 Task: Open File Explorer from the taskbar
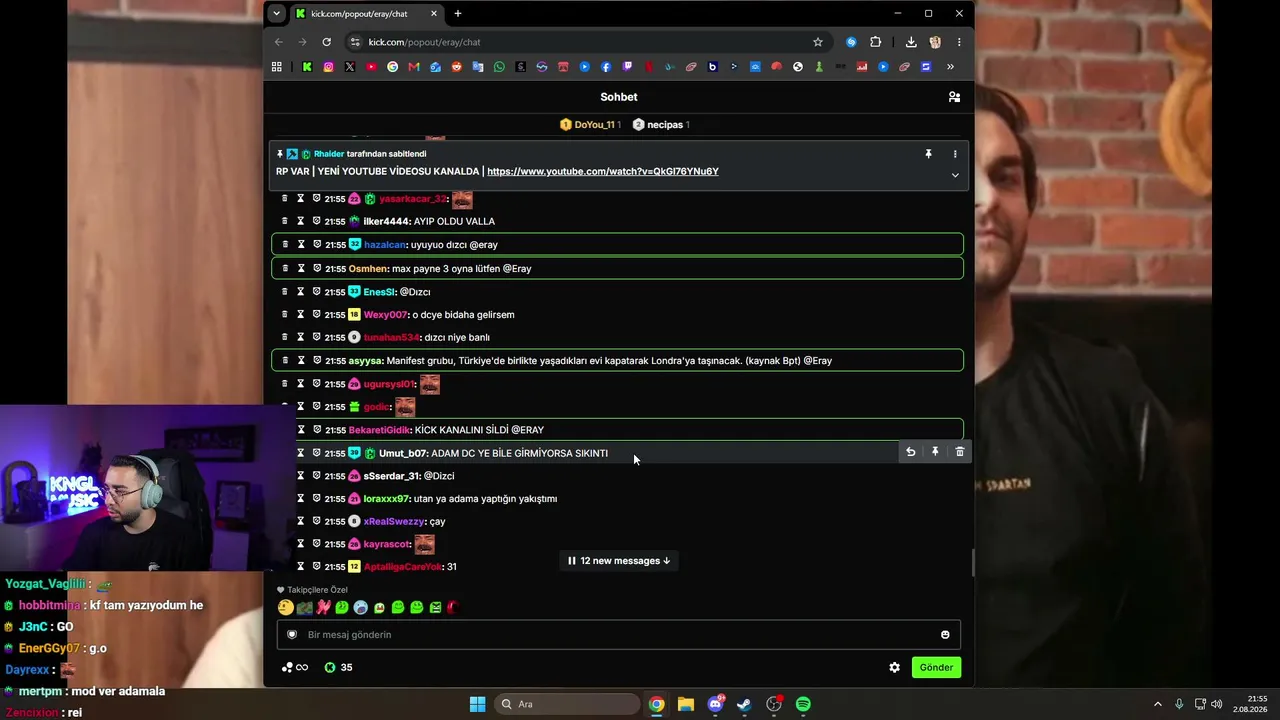[686, 704]
